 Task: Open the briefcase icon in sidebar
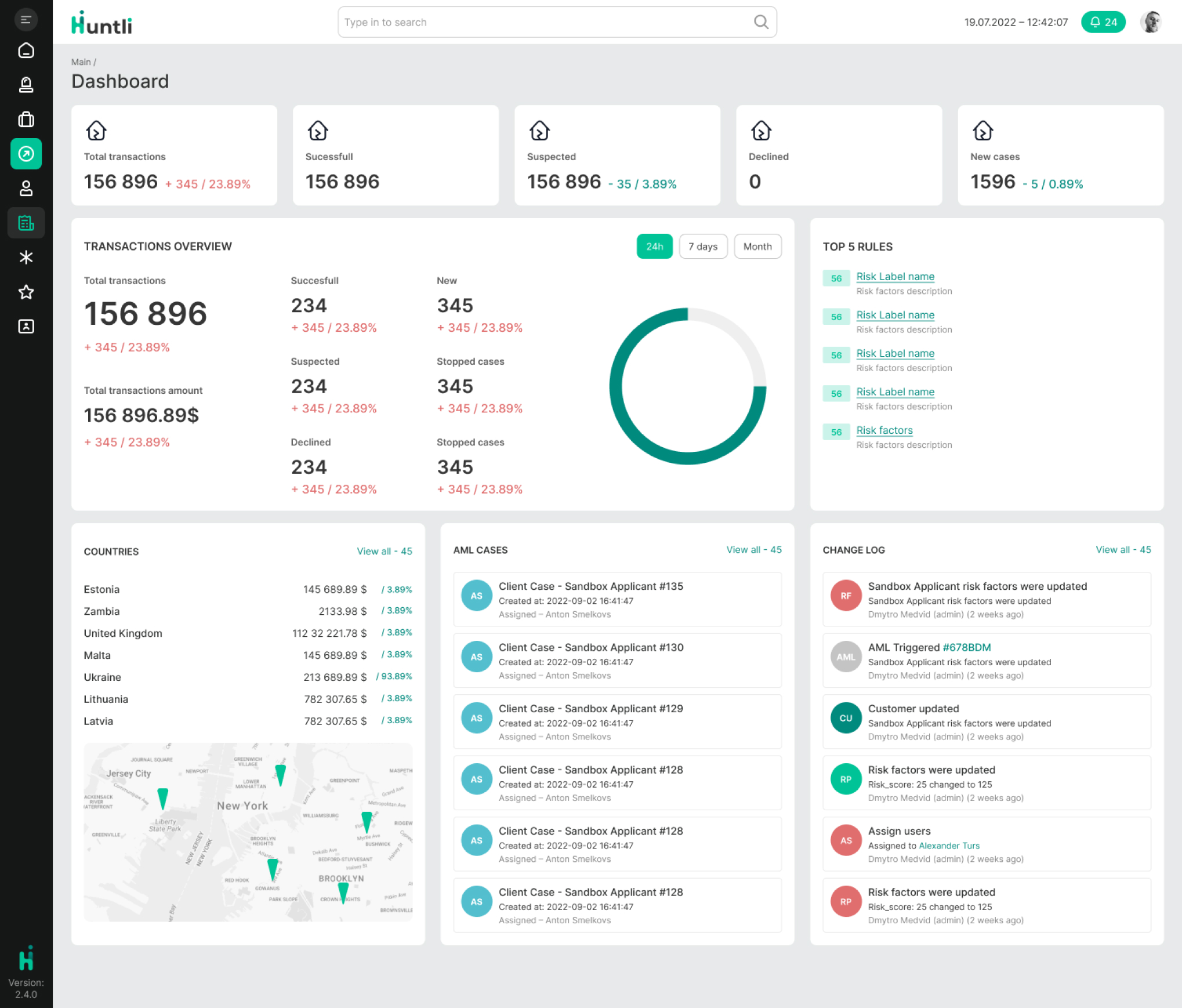click(x=26, y=119)
